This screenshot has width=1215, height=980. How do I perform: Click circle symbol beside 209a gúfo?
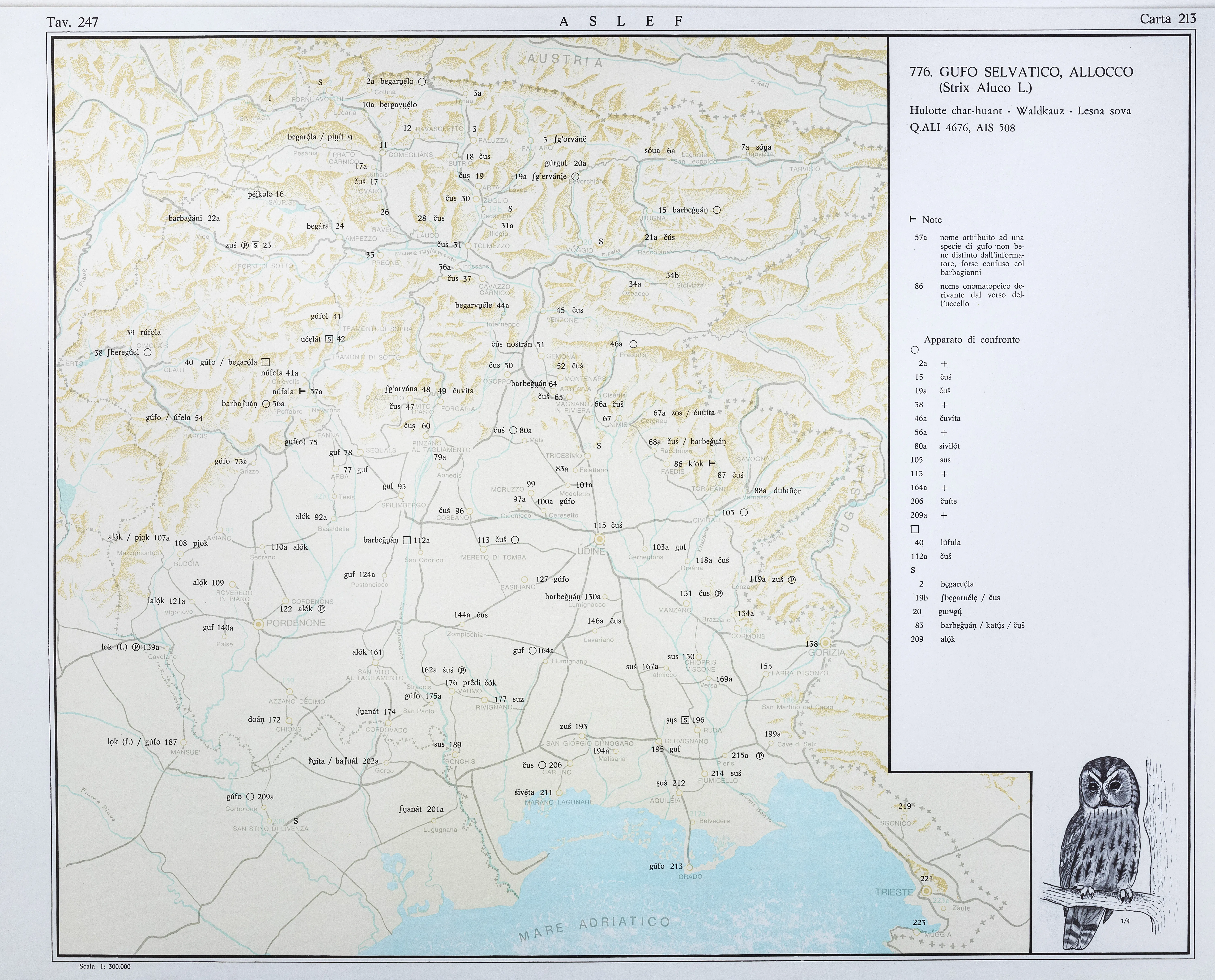250,796
